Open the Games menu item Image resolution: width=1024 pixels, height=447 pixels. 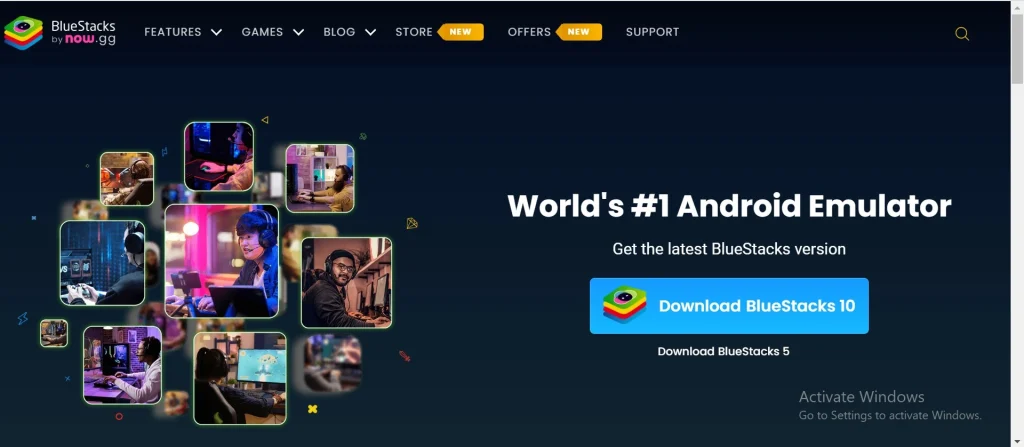pyautogui.click(x=262, y=32)
